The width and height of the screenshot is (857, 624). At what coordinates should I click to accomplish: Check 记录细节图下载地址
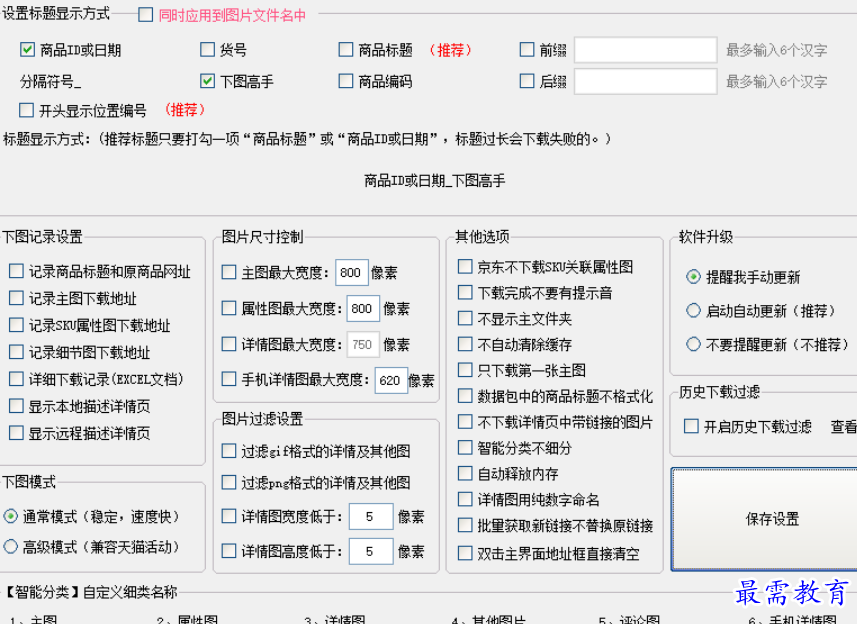[x=16, y=352]
